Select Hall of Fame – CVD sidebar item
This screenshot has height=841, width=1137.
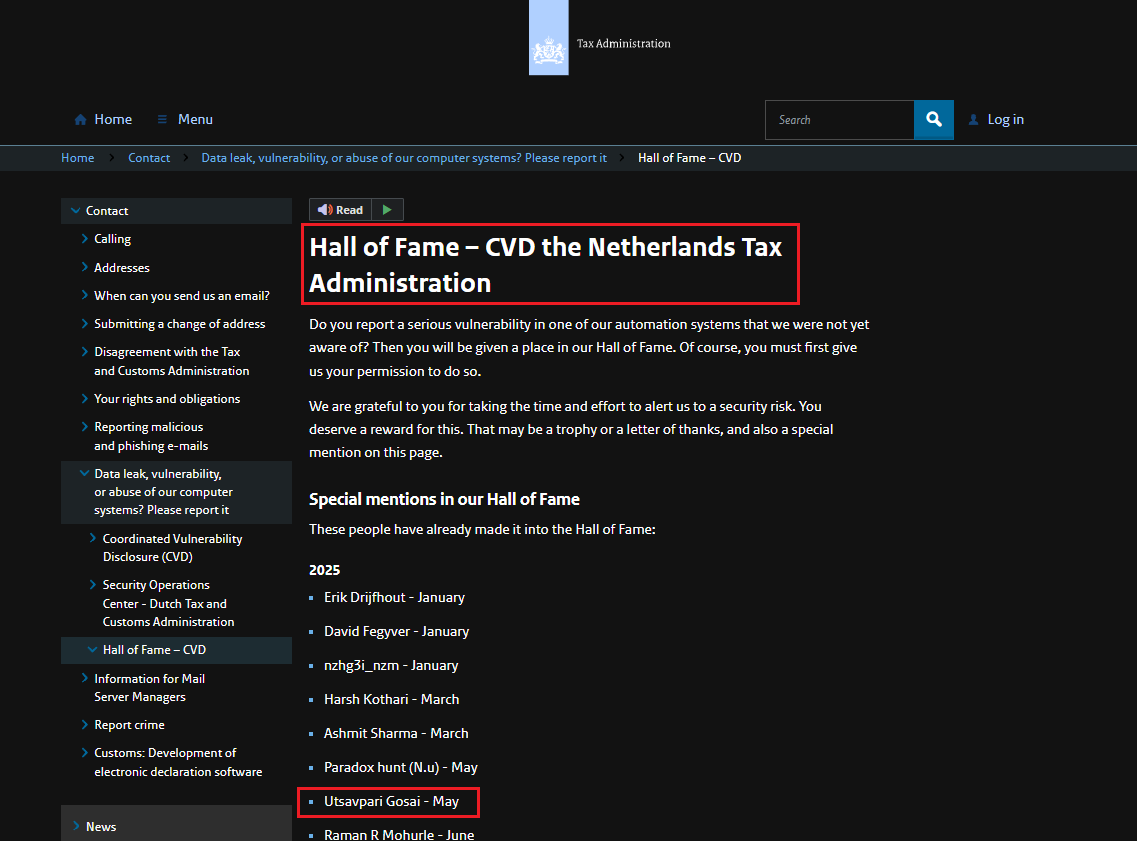[154, 650]
